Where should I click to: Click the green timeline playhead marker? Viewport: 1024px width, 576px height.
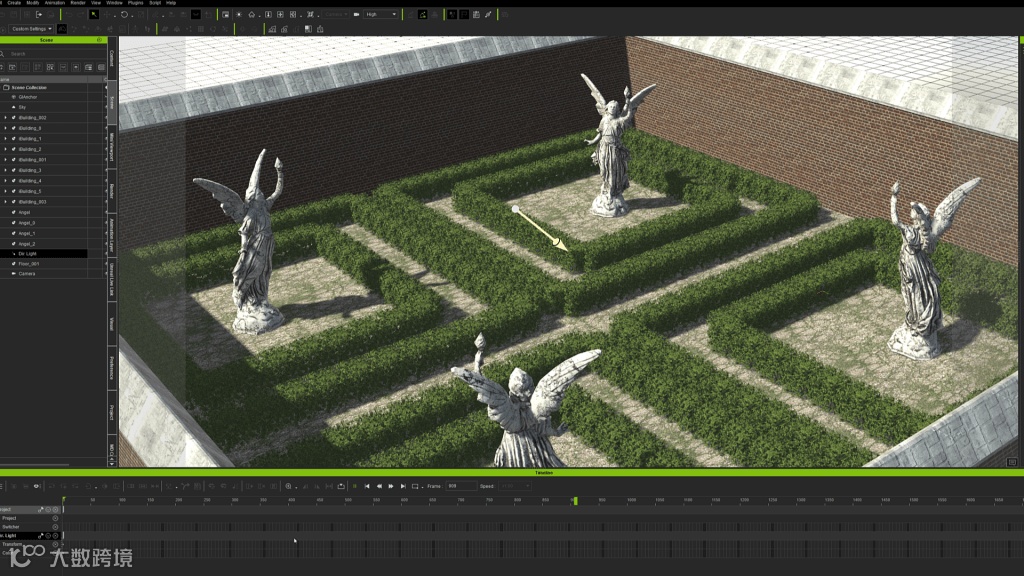[x=575, y=501]
